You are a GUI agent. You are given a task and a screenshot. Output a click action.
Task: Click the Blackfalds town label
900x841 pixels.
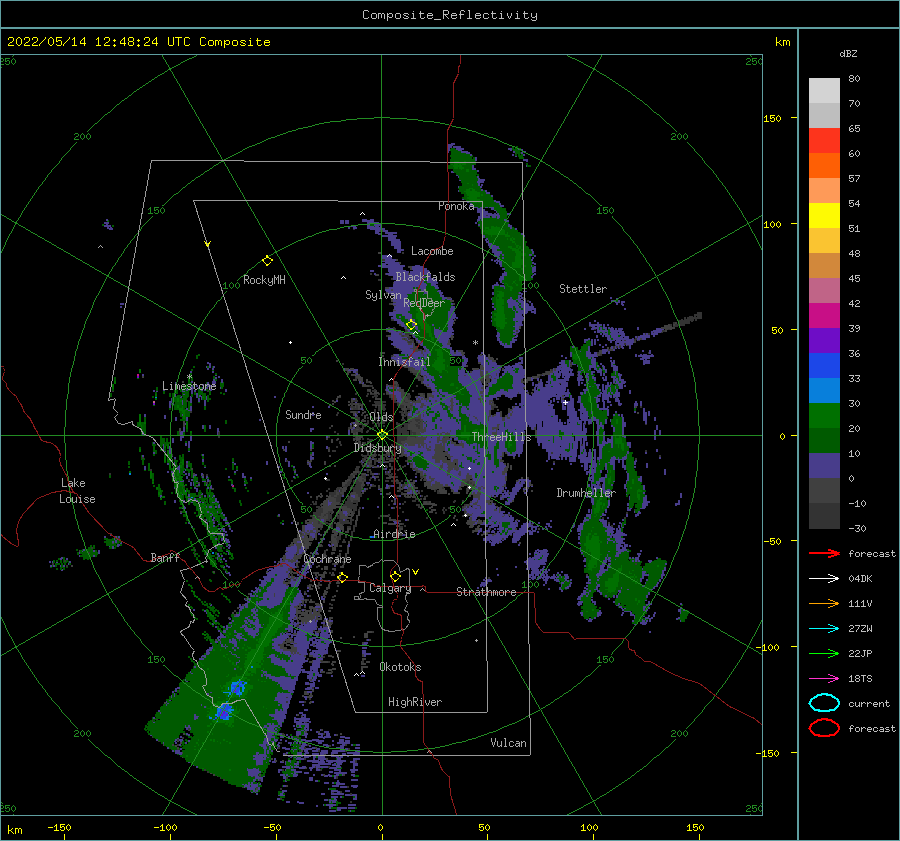pos(425,277)
